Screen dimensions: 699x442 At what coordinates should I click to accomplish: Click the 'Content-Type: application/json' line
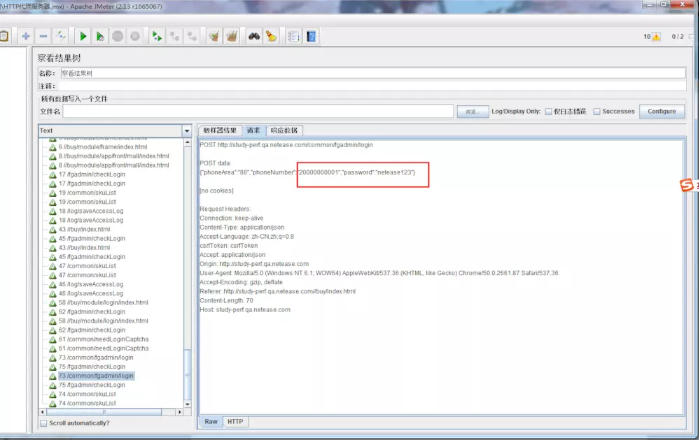pos(242,227)
